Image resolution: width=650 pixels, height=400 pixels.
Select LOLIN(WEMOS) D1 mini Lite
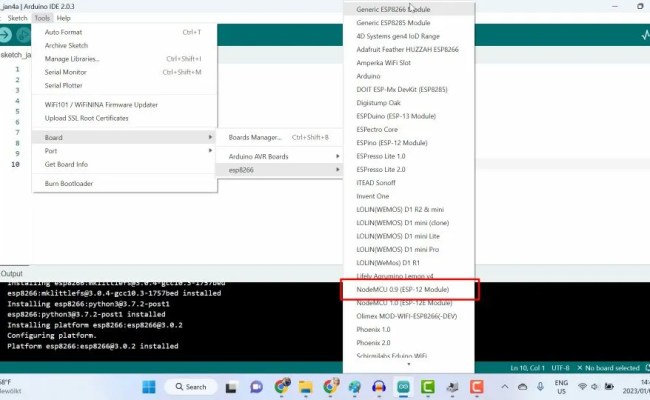coord(409,236)
